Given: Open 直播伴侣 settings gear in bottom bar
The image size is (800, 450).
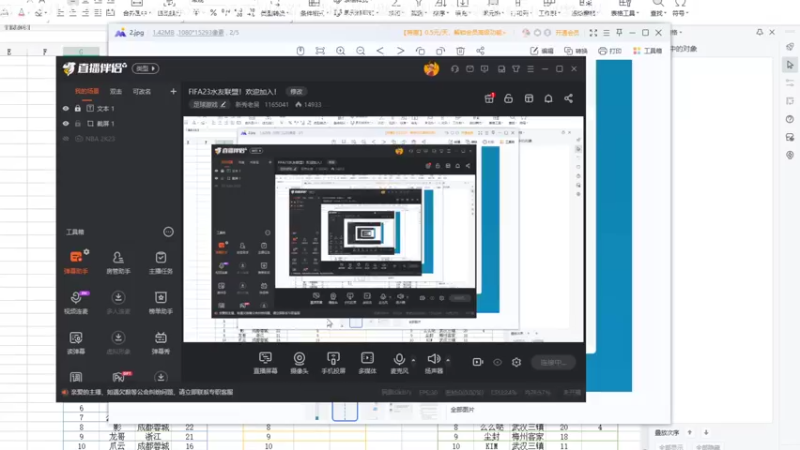Looking at the screenshot, I should coord(516,362).
